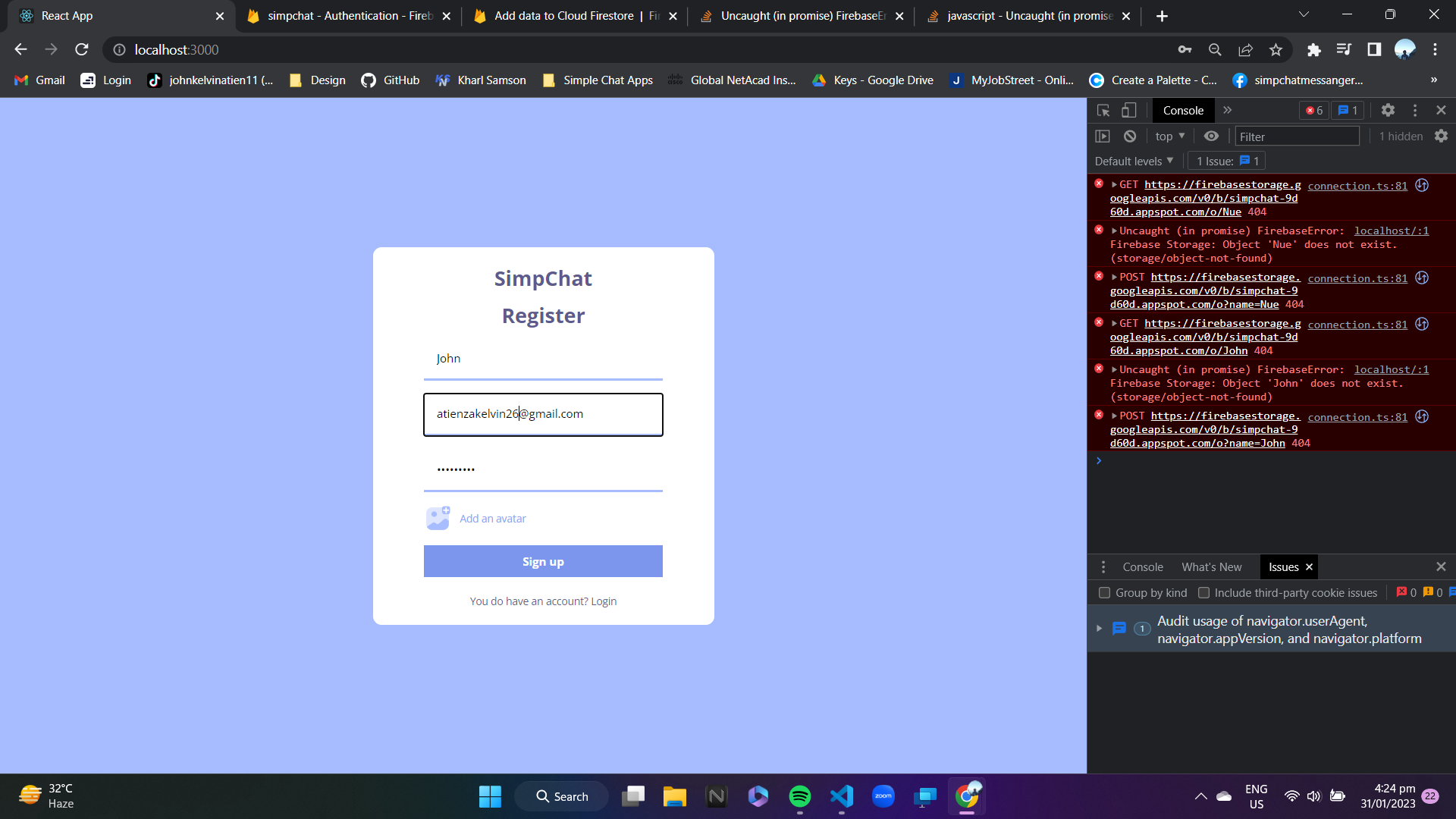Click the Login link on register page
This screenshot has width=1456, height=819.
[604, 601]
